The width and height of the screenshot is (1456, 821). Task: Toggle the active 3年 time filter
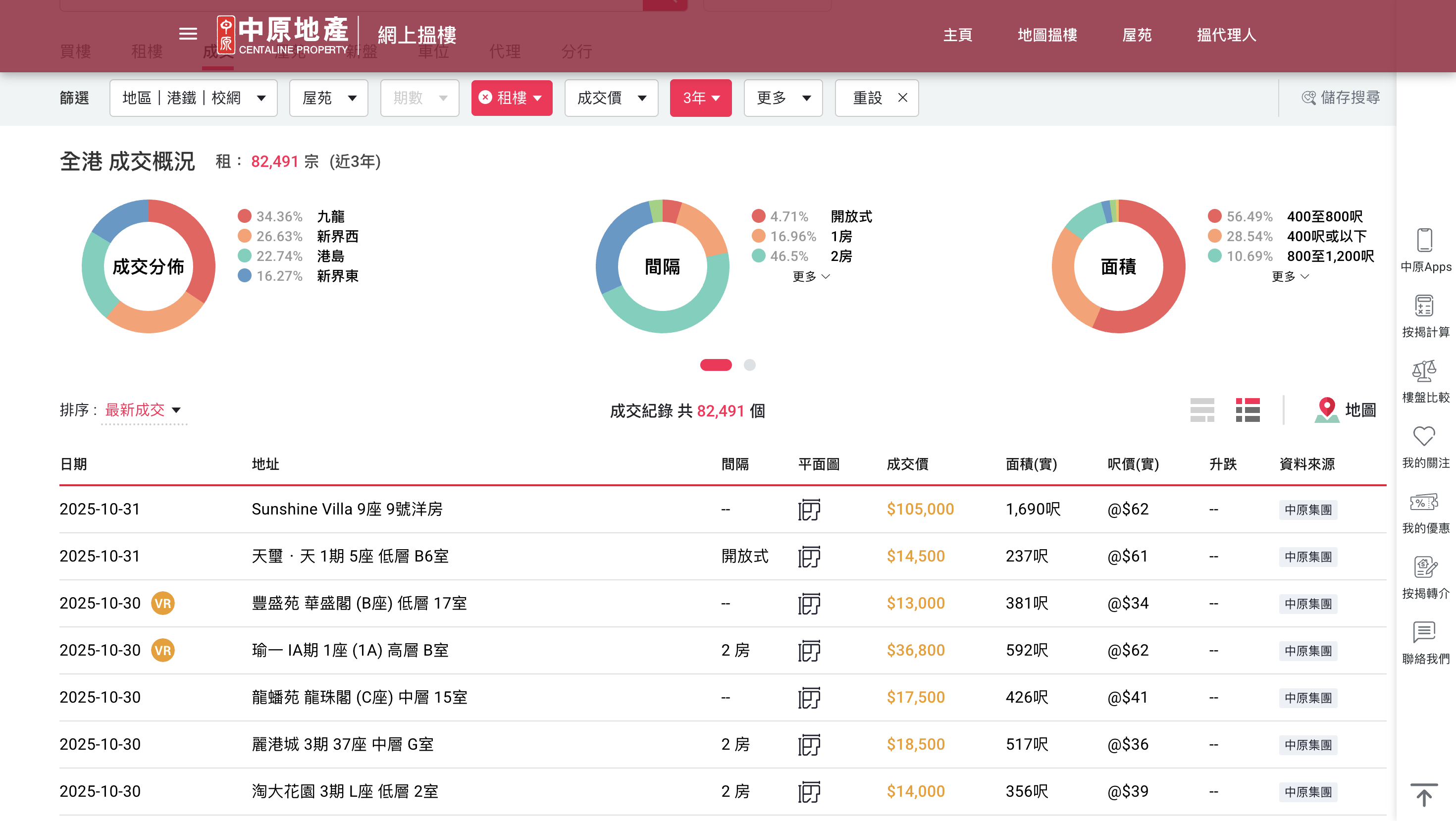(701, 98)
